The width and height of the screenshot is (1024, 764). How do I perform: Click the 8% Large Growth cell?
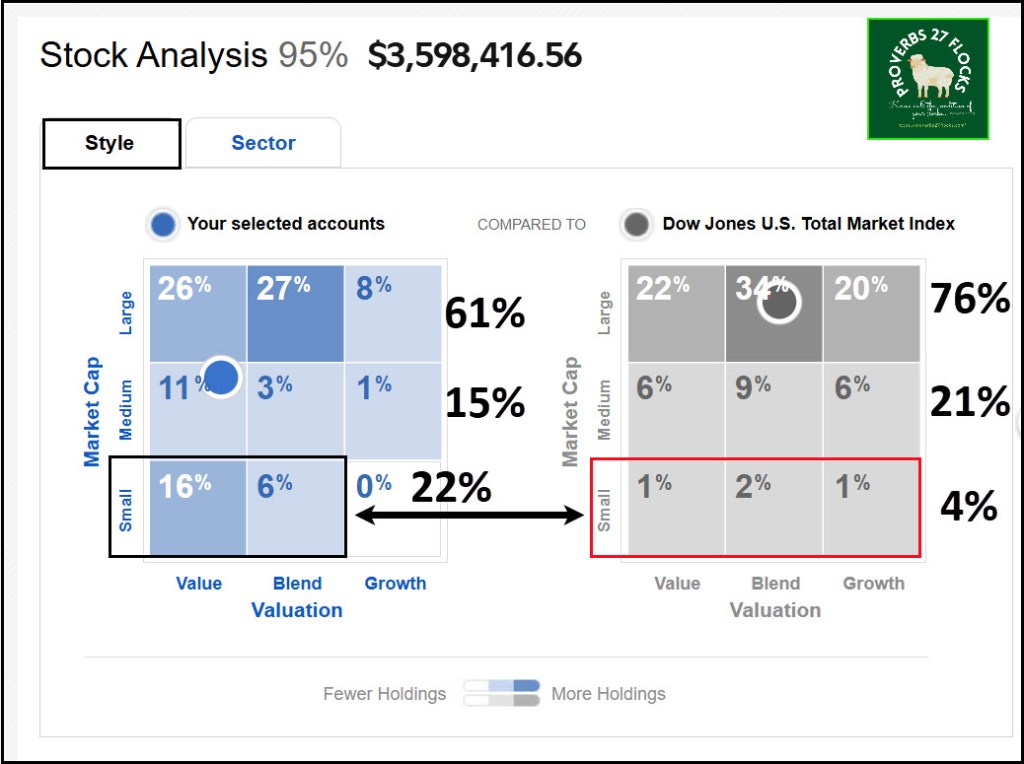(393, 313)
